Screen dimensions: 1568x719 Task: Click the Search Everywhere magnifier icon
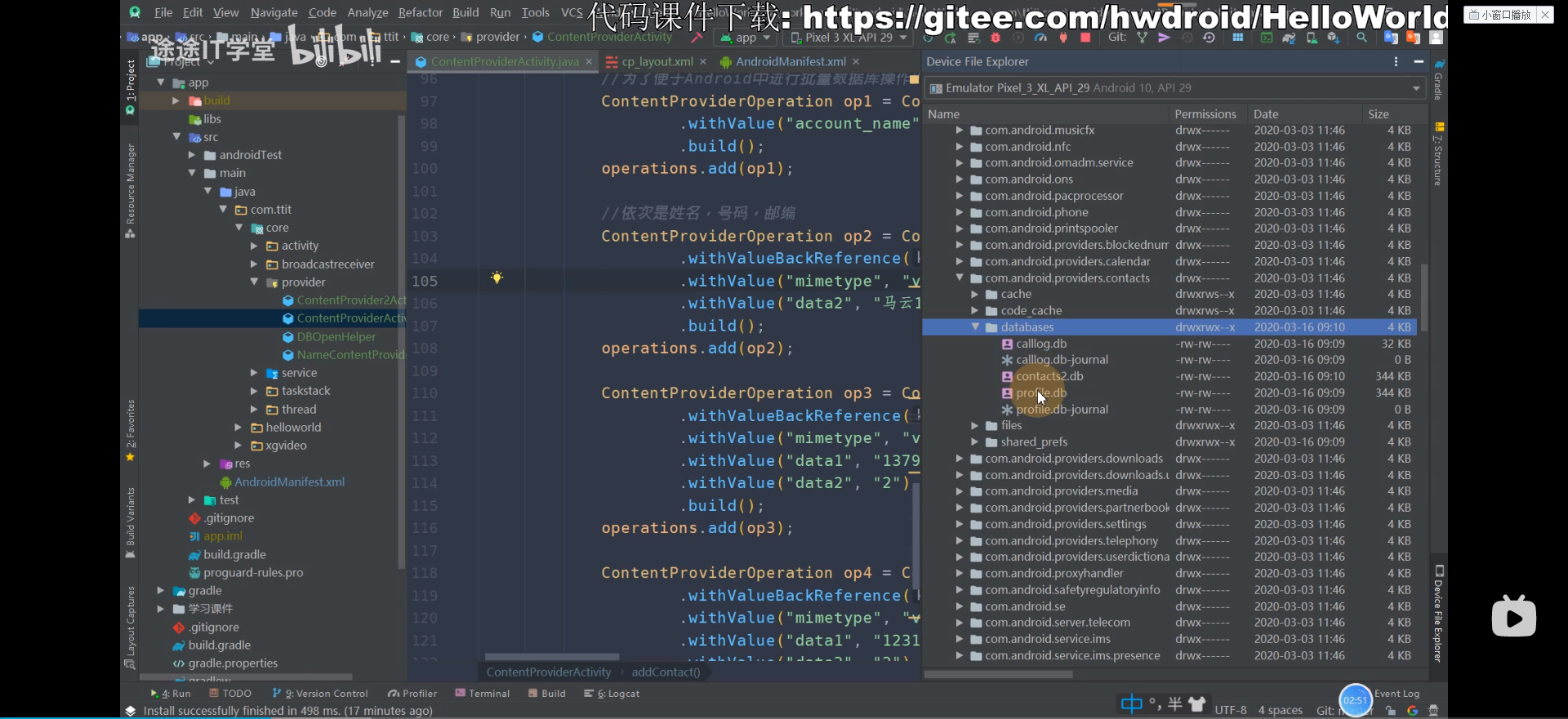click(1361, 38)
